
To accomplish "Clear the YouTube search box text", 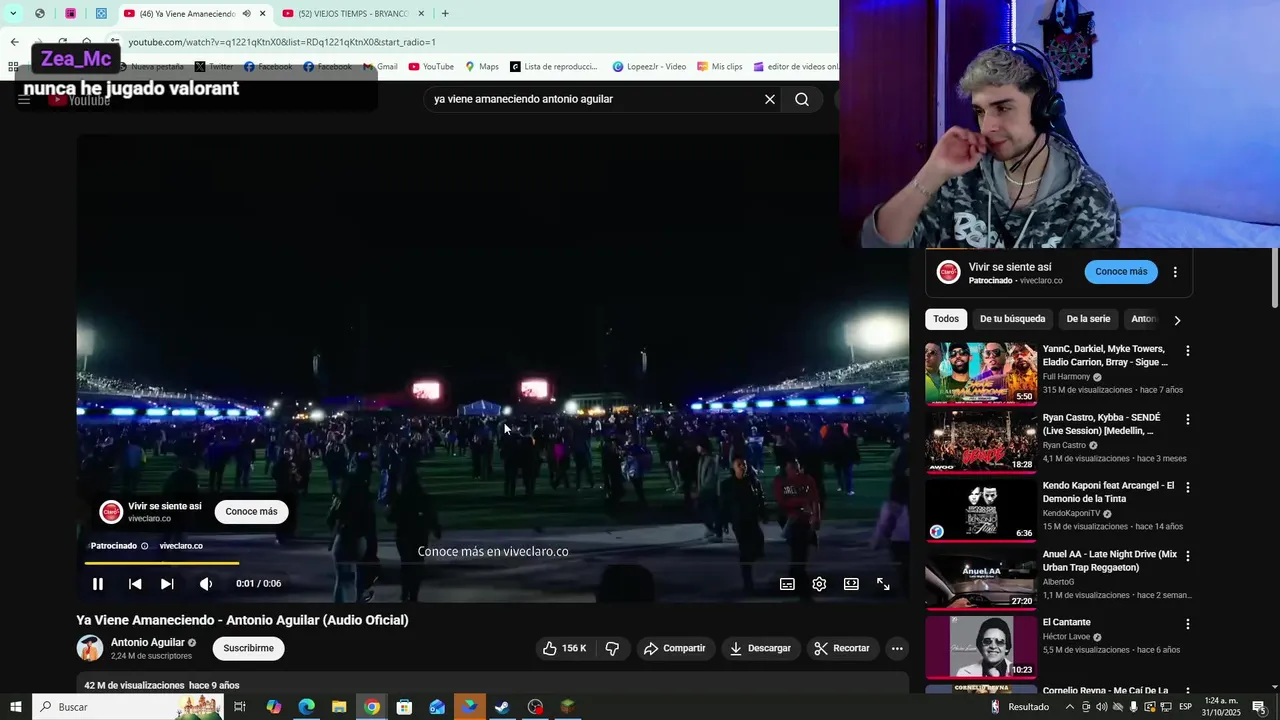I will point(770,99).
